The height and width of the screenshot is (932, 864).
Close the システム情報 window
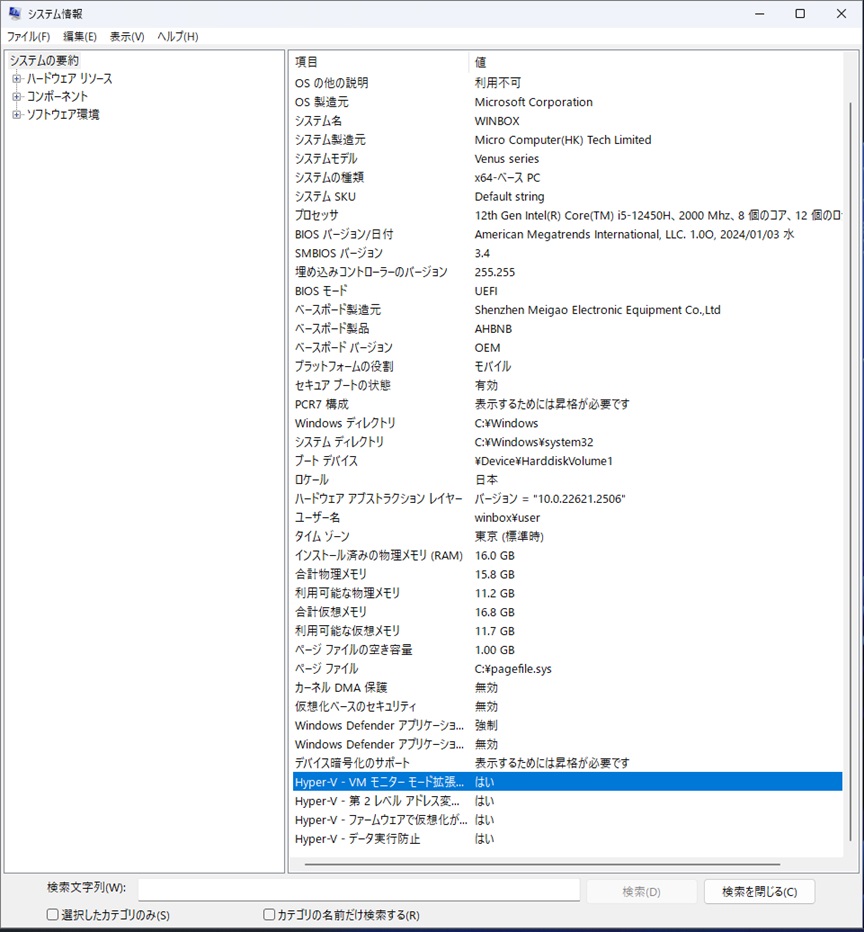click(x=841, y=14)
